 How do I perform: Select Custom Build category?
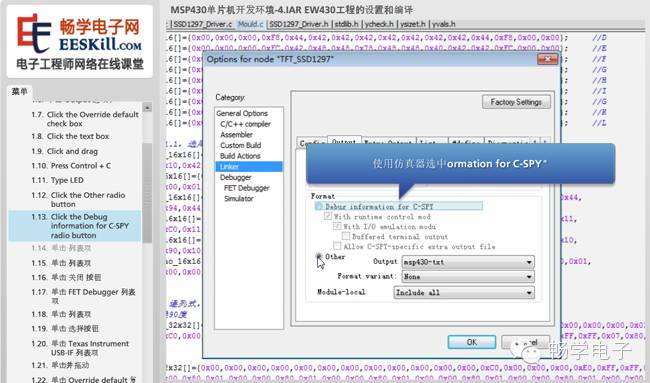pos(240,145)
